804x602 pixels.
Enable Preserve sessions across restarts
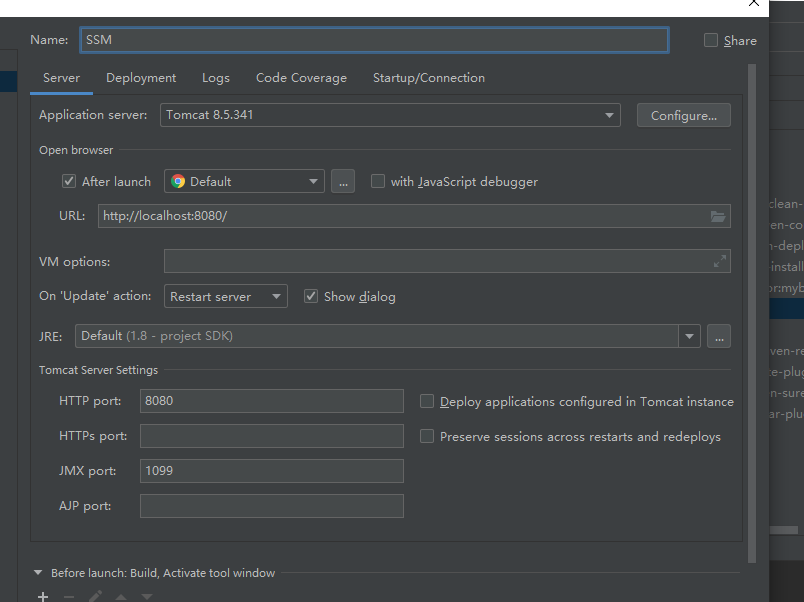[427, 436]
